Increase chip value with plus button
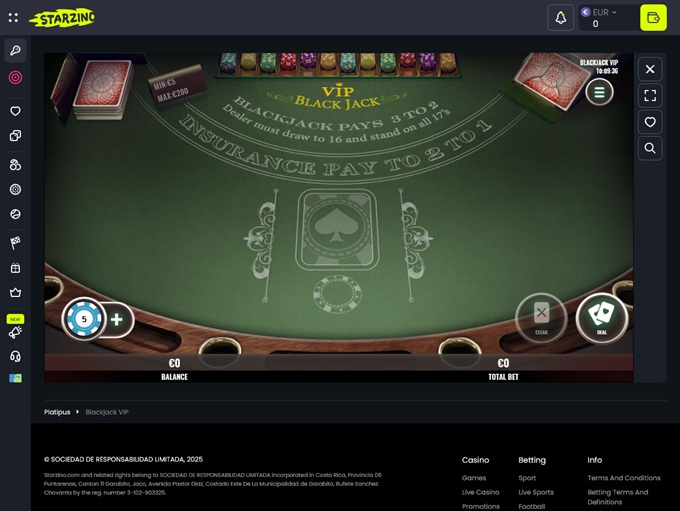 click(117, 320)
